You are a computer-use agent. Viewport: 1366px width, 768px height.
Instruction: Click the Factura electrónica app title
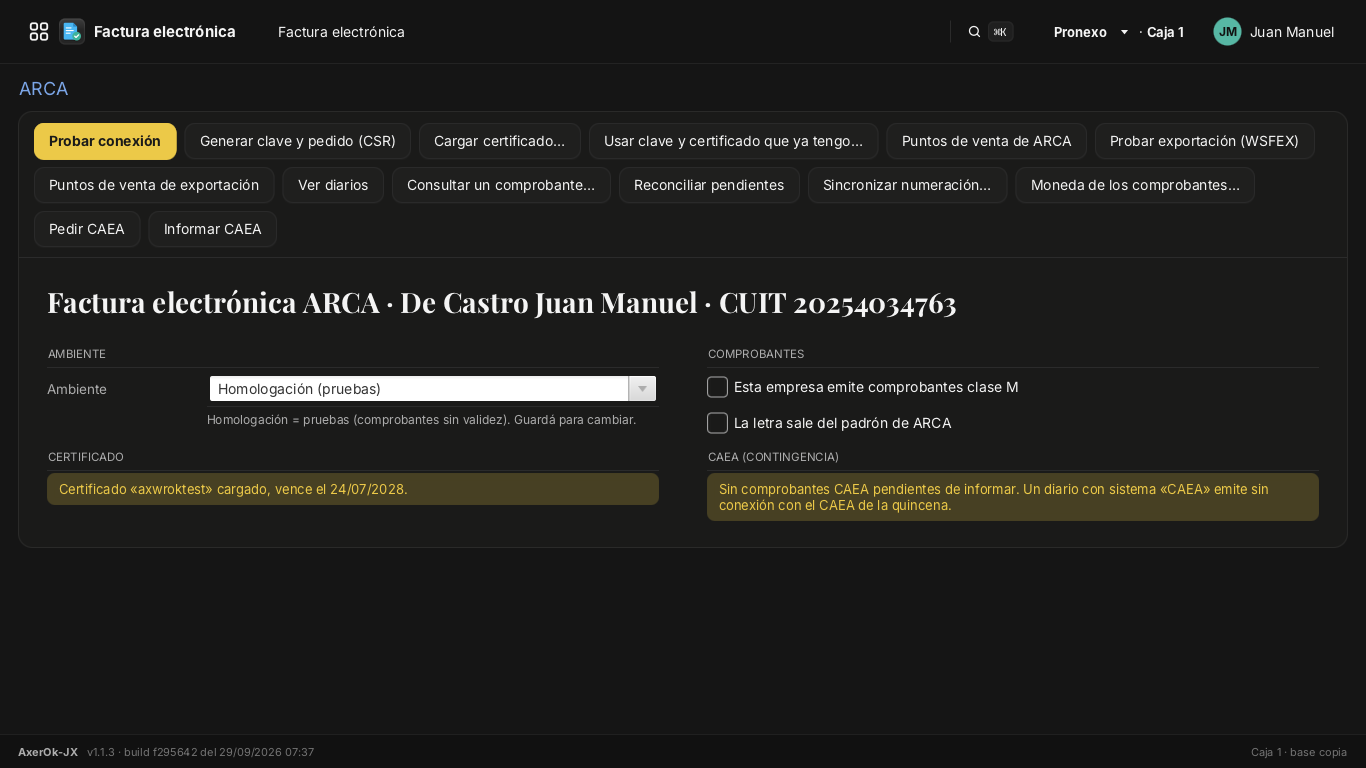[165, 32]
